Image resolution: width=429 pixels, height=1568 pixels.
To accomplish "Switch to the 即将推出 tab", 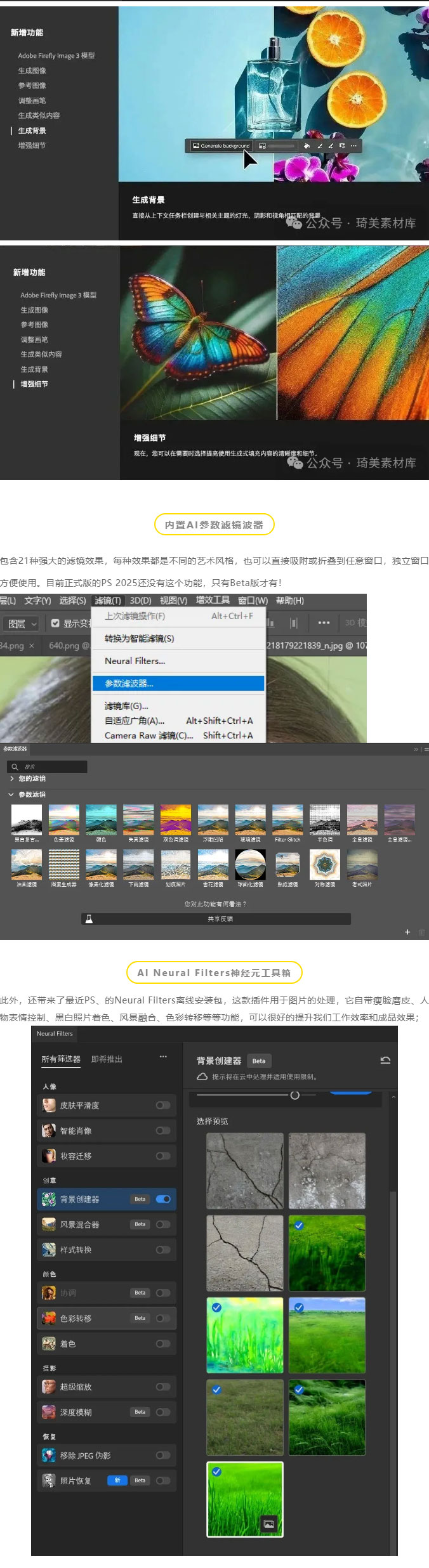I will 107,1059.
